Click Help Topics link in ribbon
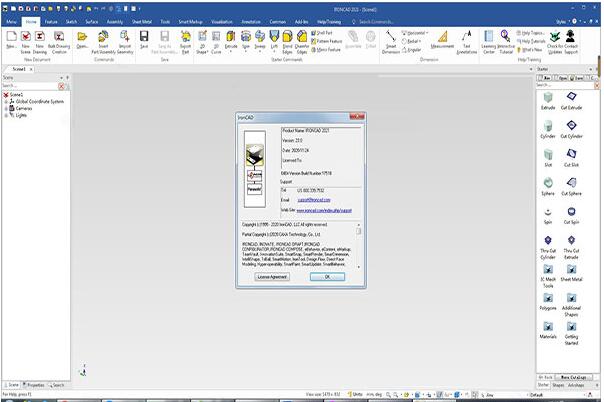 [x=530, y=33]
